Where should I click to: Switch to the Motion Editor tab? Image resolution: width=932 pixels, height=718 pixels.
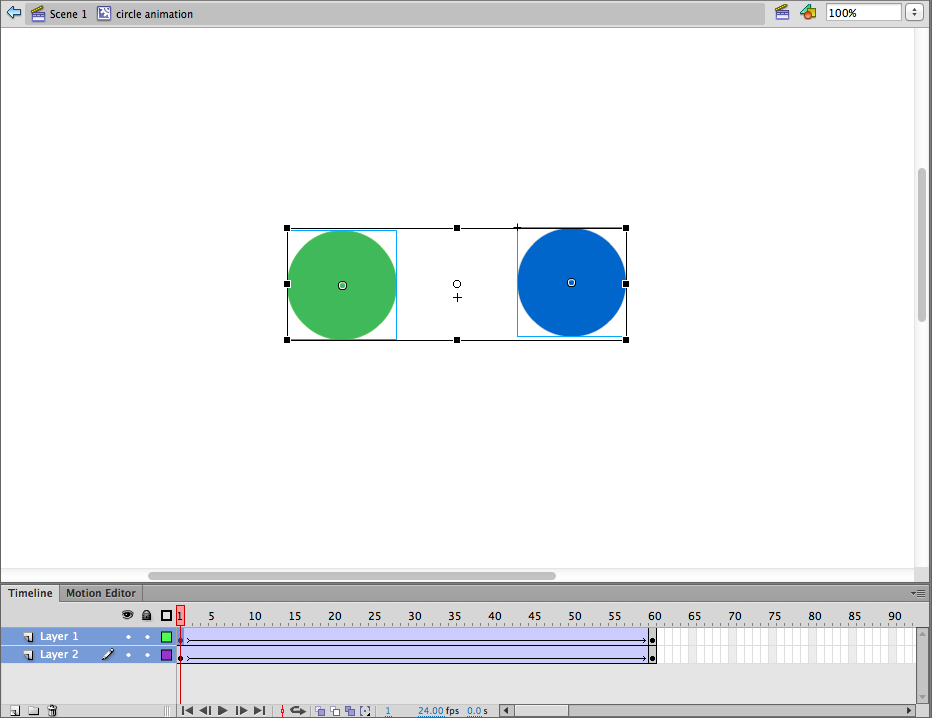tap(100, 593)
